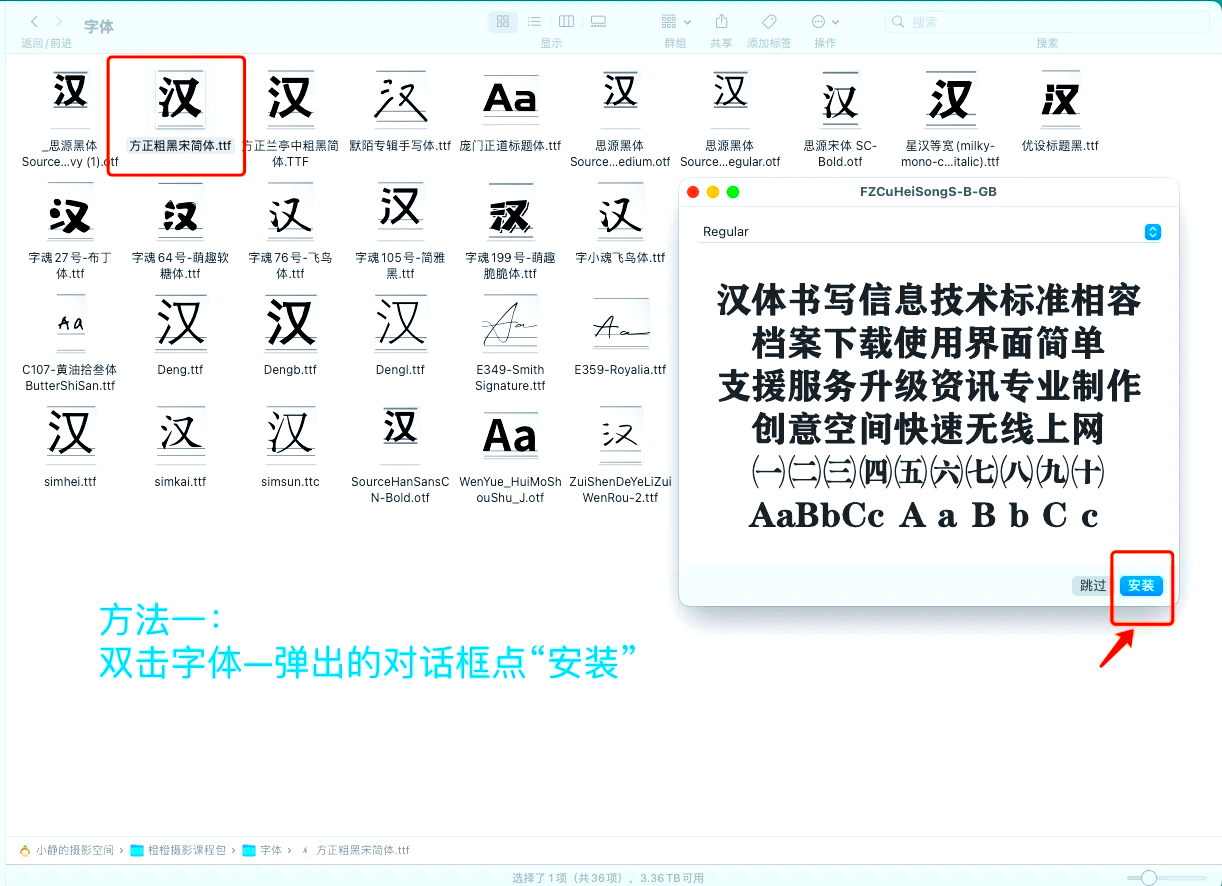Select the WenYue_HuiMoShouShu_J.otf font file
The width and height of the screenshot is (1222, 886).
click(x=510, y=456)
